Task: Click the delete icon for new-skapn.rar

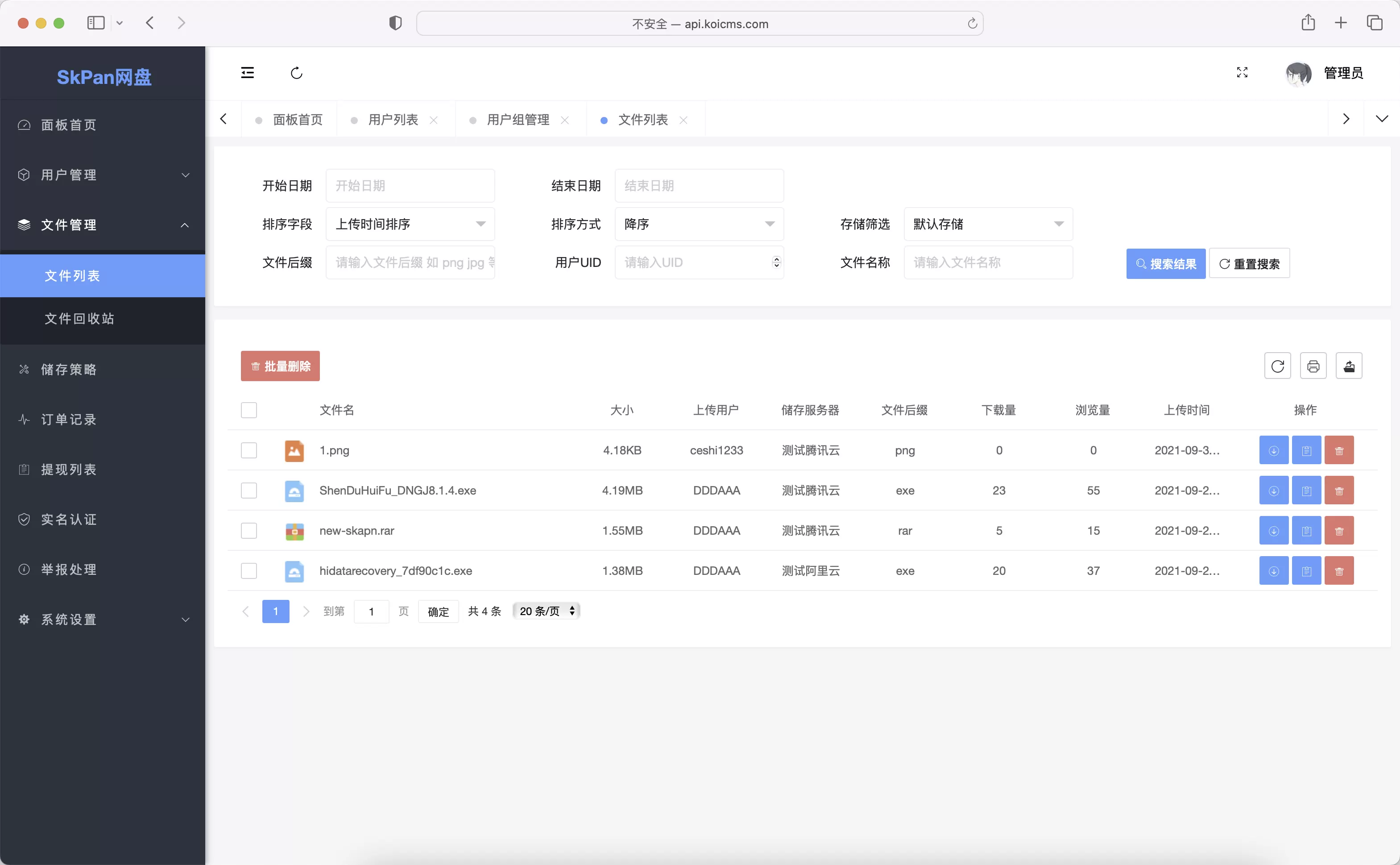Action: (1339, 530)
